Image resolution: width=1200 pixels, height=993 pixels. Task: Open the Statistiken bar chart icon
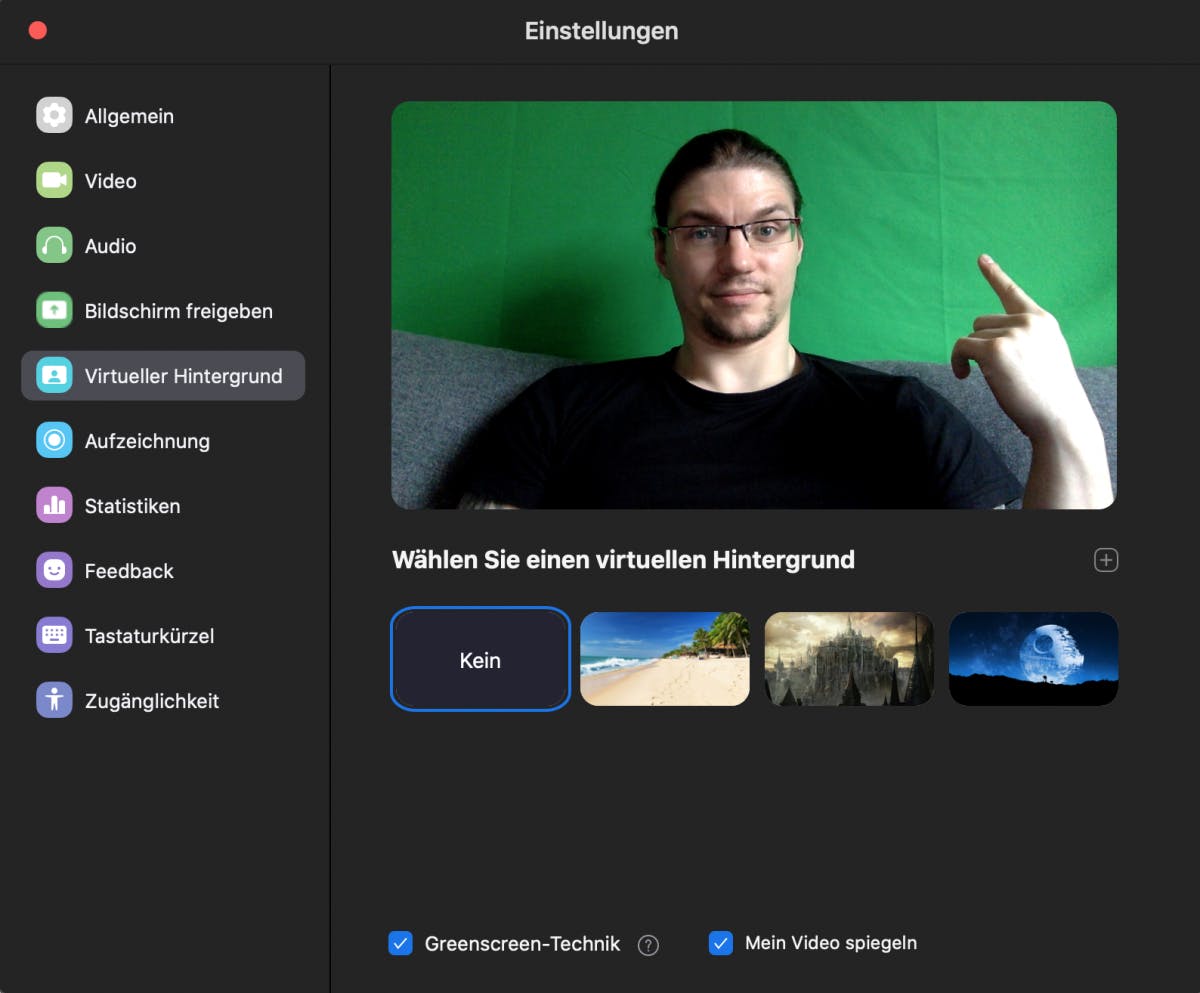click(x=54, y=506)
